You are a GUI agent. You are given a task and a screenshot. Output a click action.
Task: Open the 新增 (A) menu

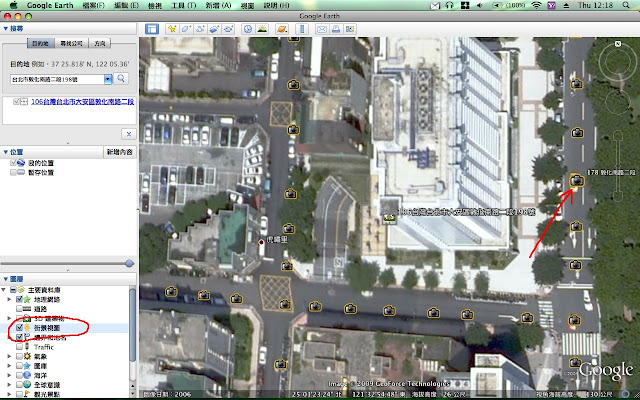tap(218, 5)
